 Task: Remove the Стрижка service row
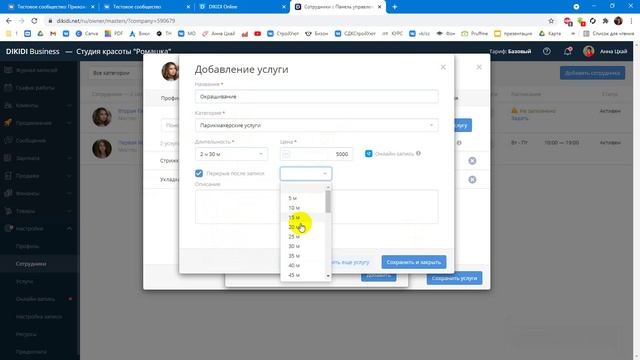point(472,161)
